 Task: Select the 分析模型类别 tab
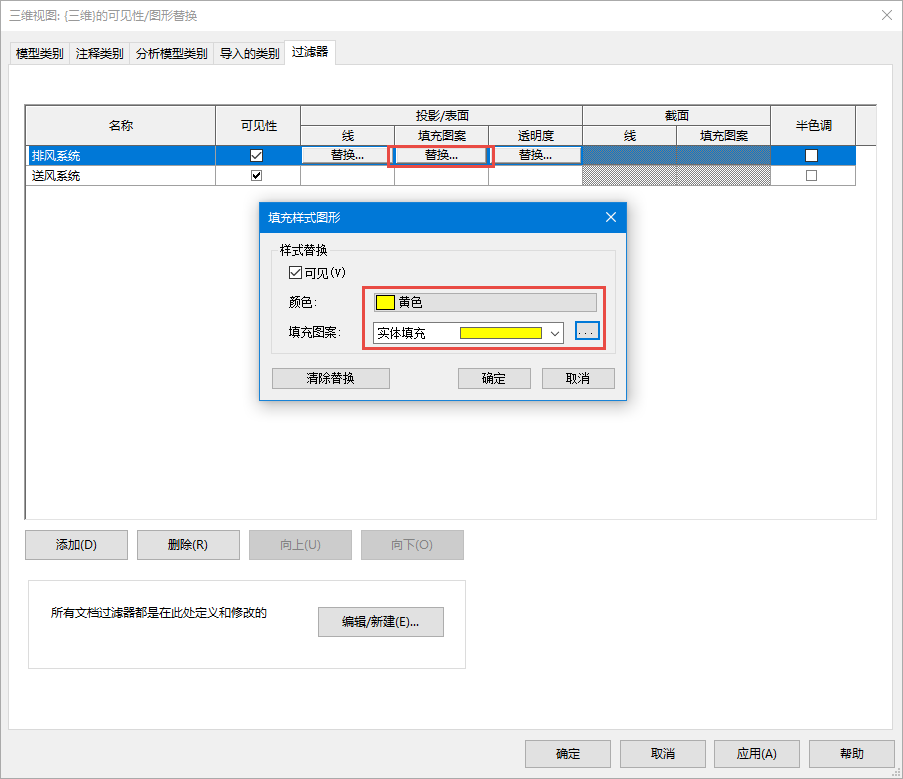click(172, 54)
